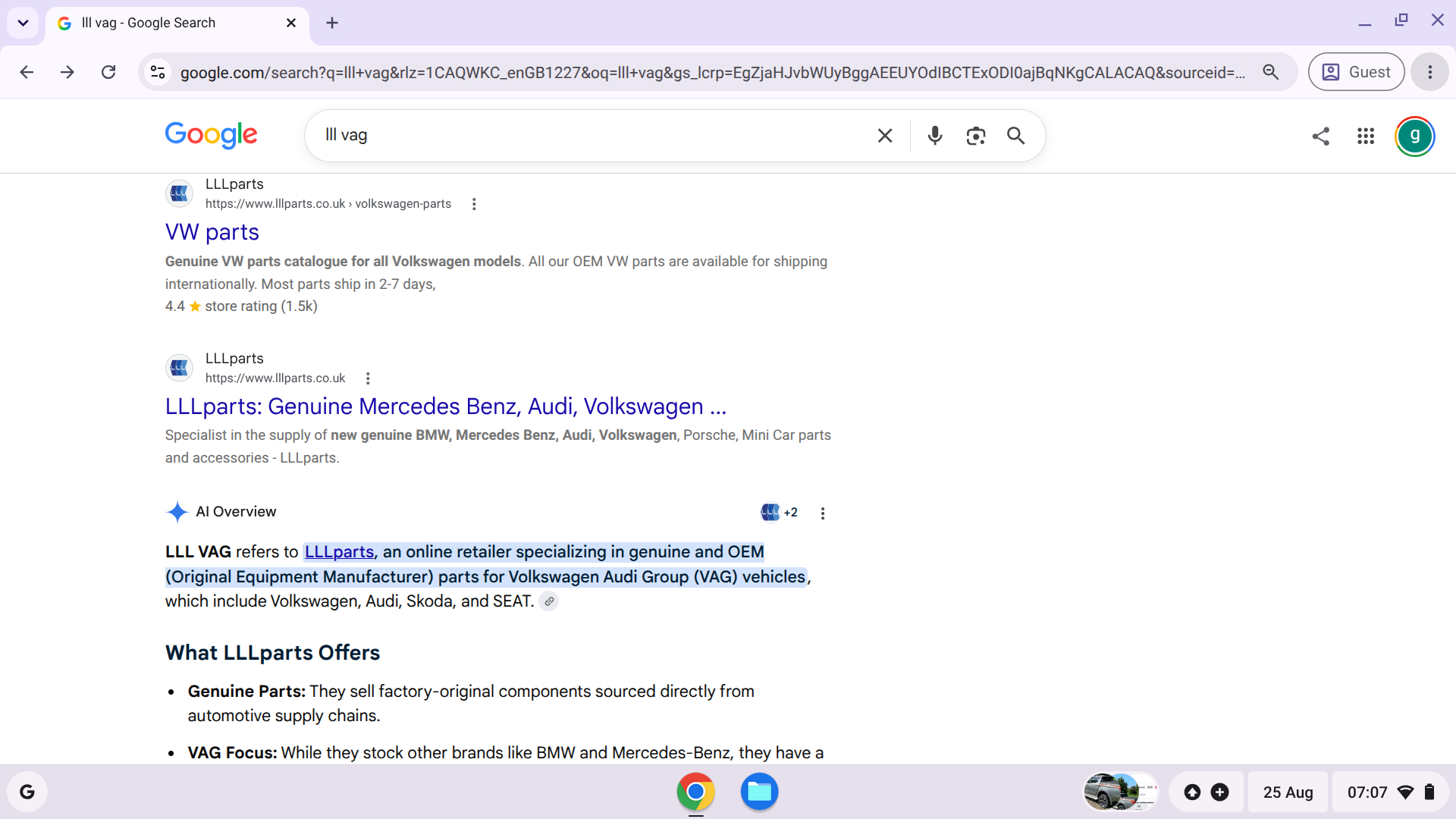Open the 'VW parts' search result
Viewport: 1456px width, 819px height.
pos(212,232)
